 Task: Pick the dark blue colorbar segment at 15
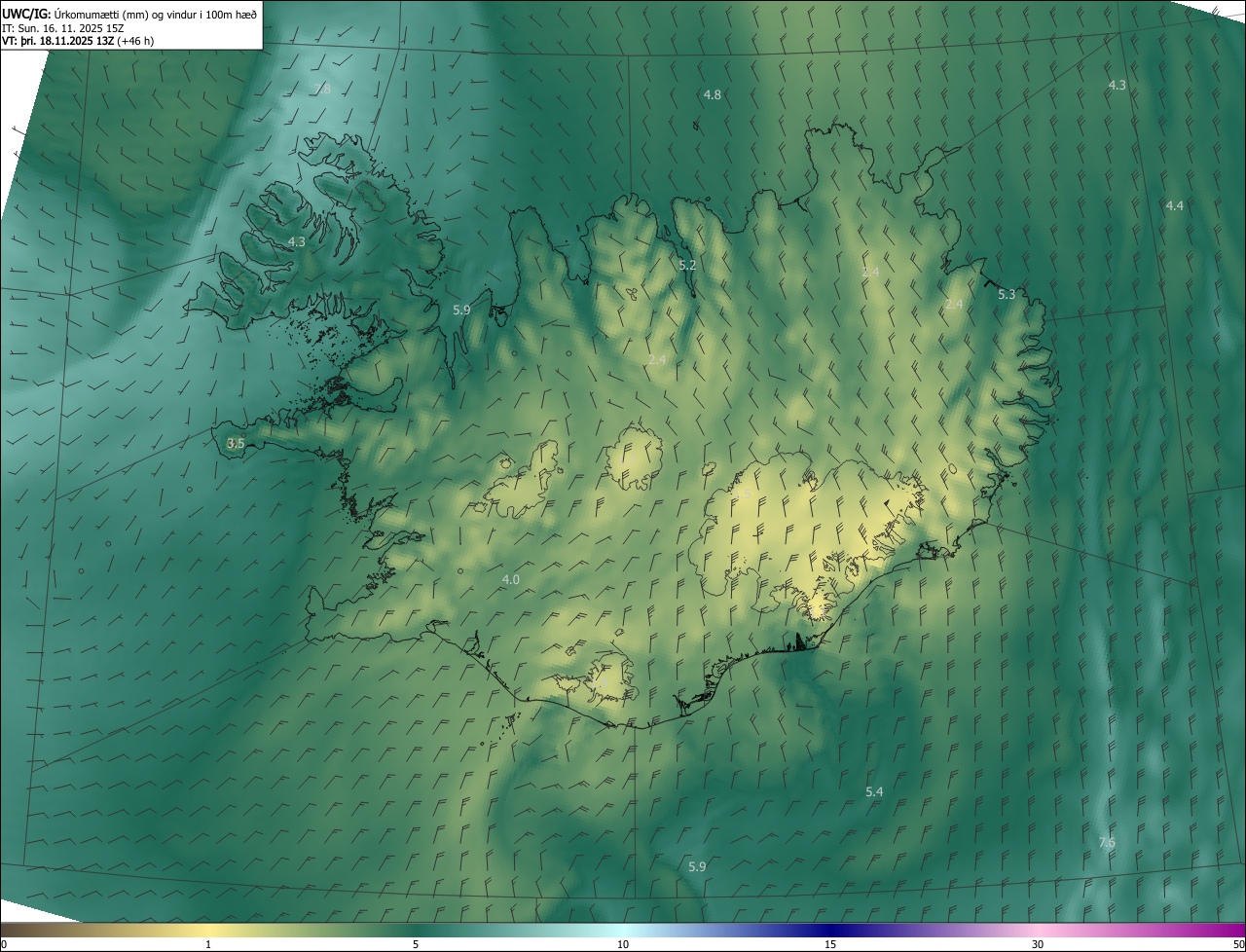(830, 930)
